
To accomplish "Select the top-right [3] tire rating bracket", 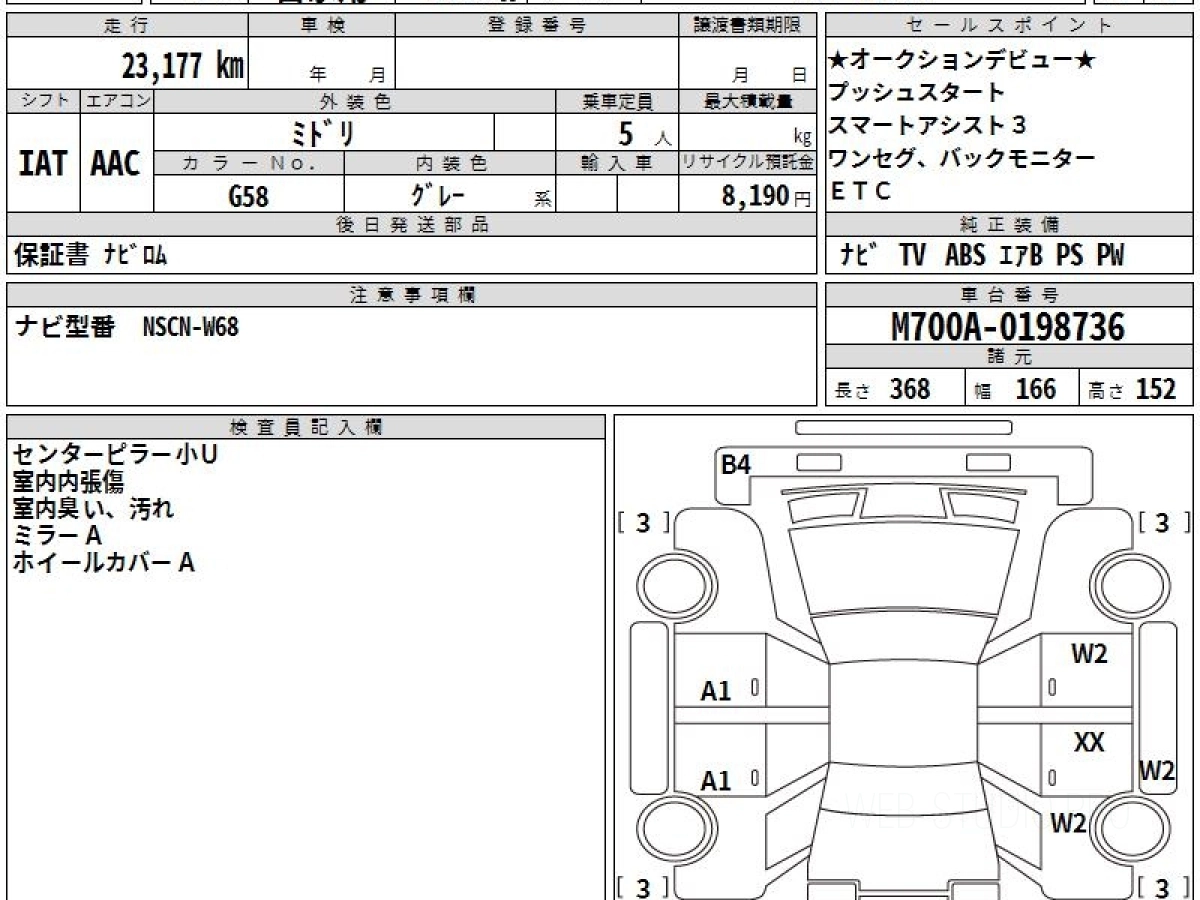I will [x=1162, y=523].
